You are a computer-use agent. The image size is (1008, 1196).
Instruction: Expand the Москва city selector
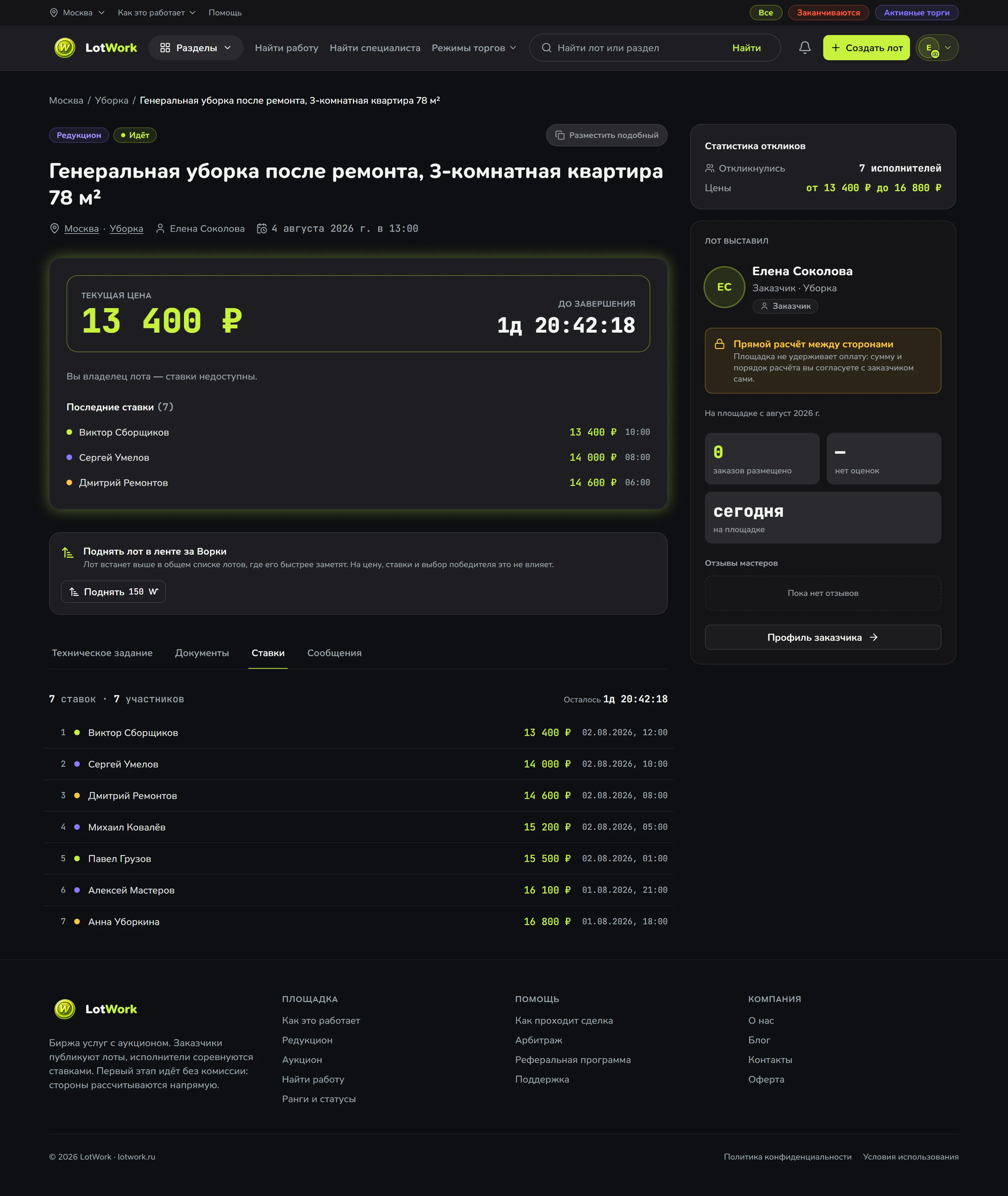(77, 13)
